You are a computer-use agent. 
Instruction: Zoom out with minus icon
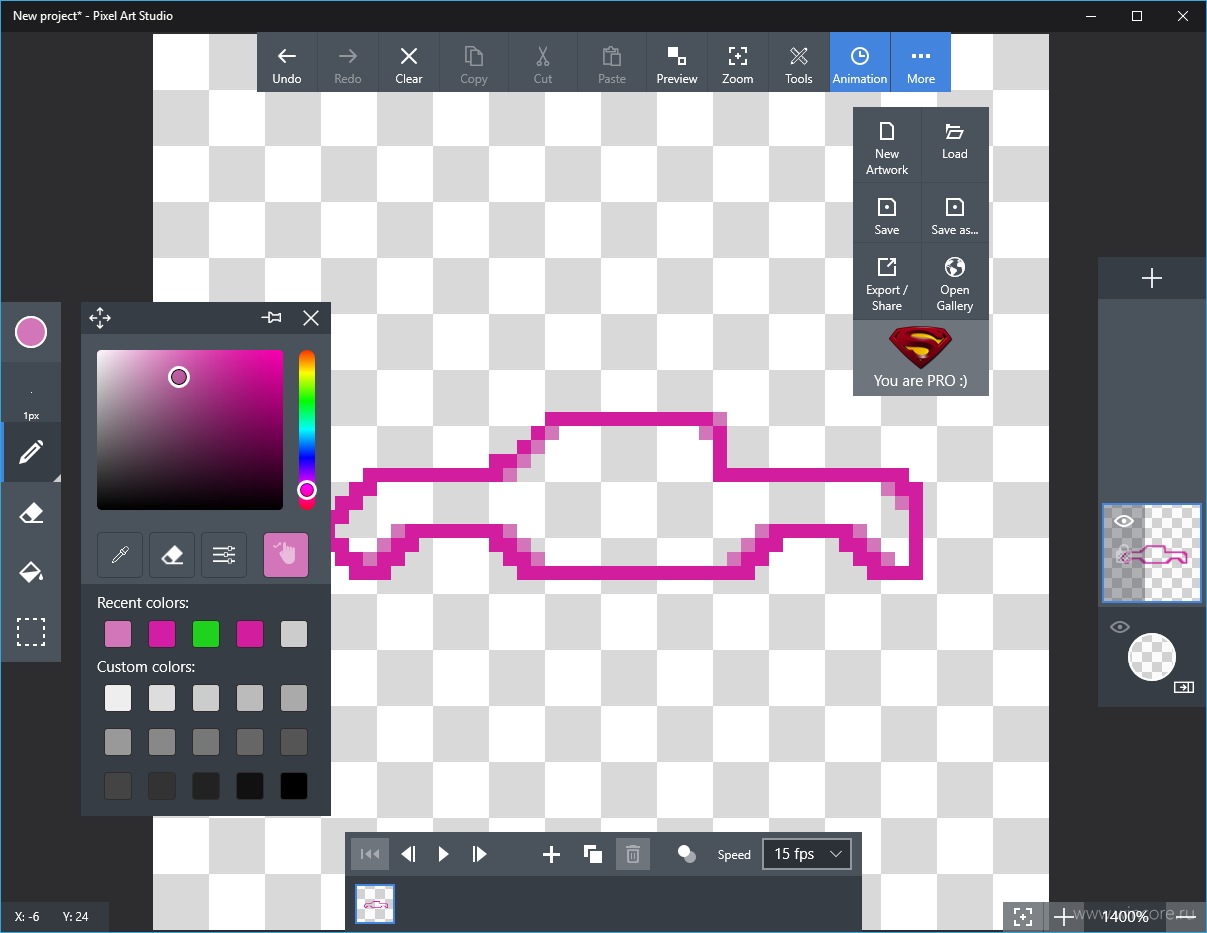1184,916
